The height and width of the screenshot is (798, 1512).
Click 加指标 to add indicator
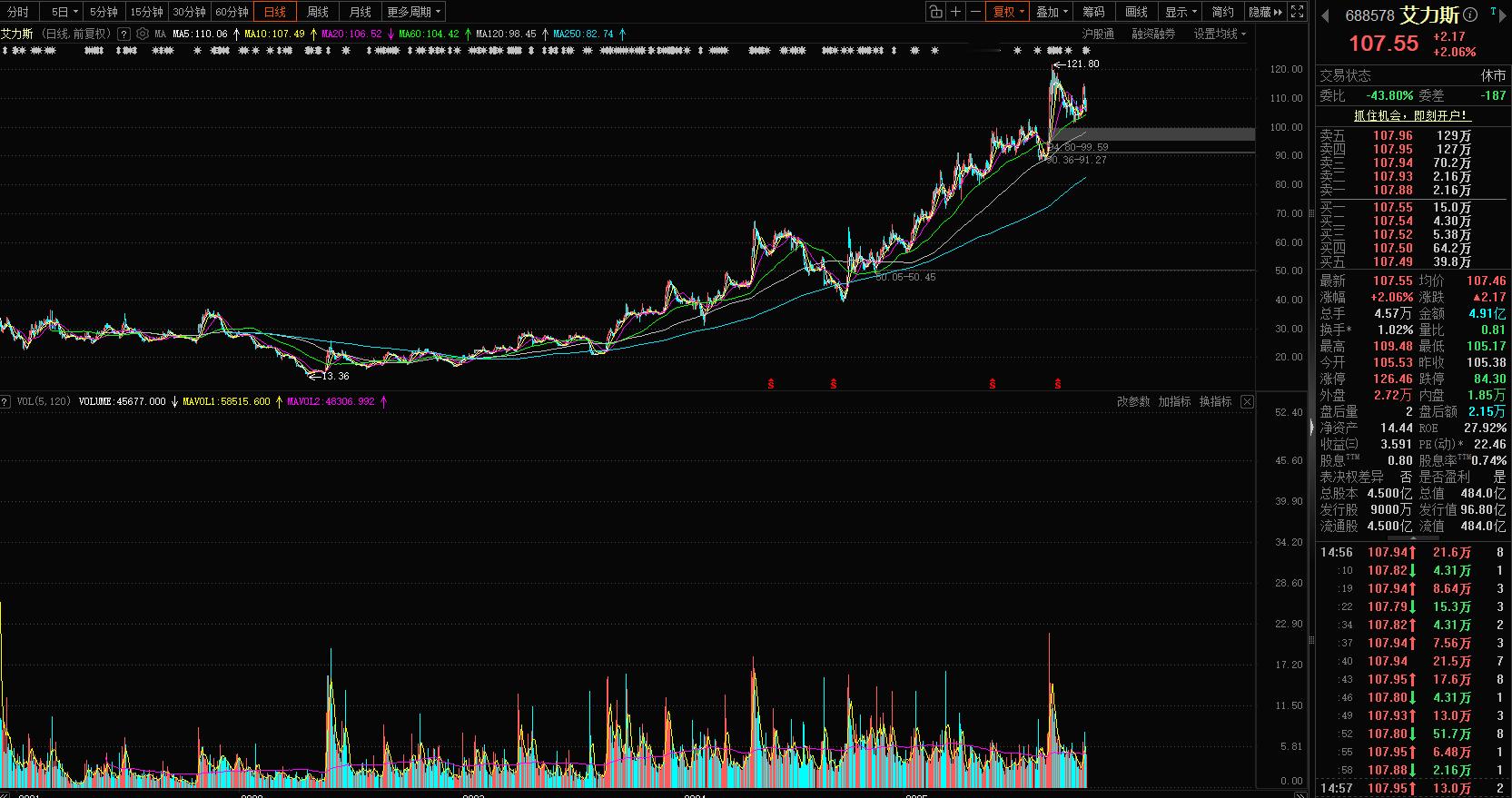[x=1174, y=401]
